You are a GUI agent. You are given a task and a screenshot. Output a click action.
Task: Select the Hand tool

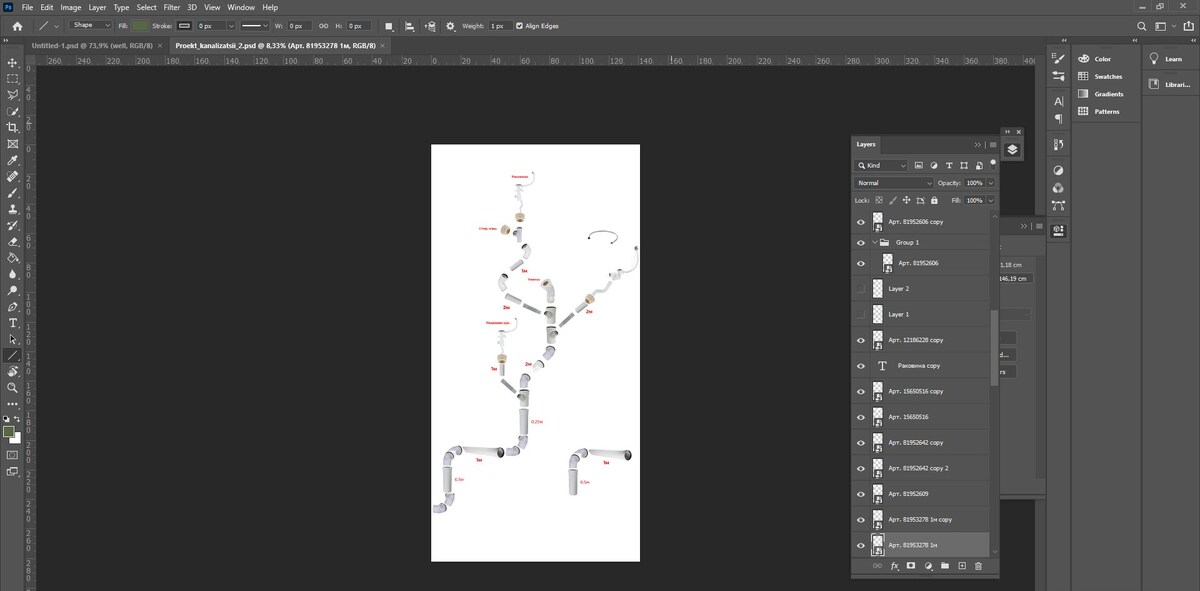pyautogui.click(x=12, y=371)
